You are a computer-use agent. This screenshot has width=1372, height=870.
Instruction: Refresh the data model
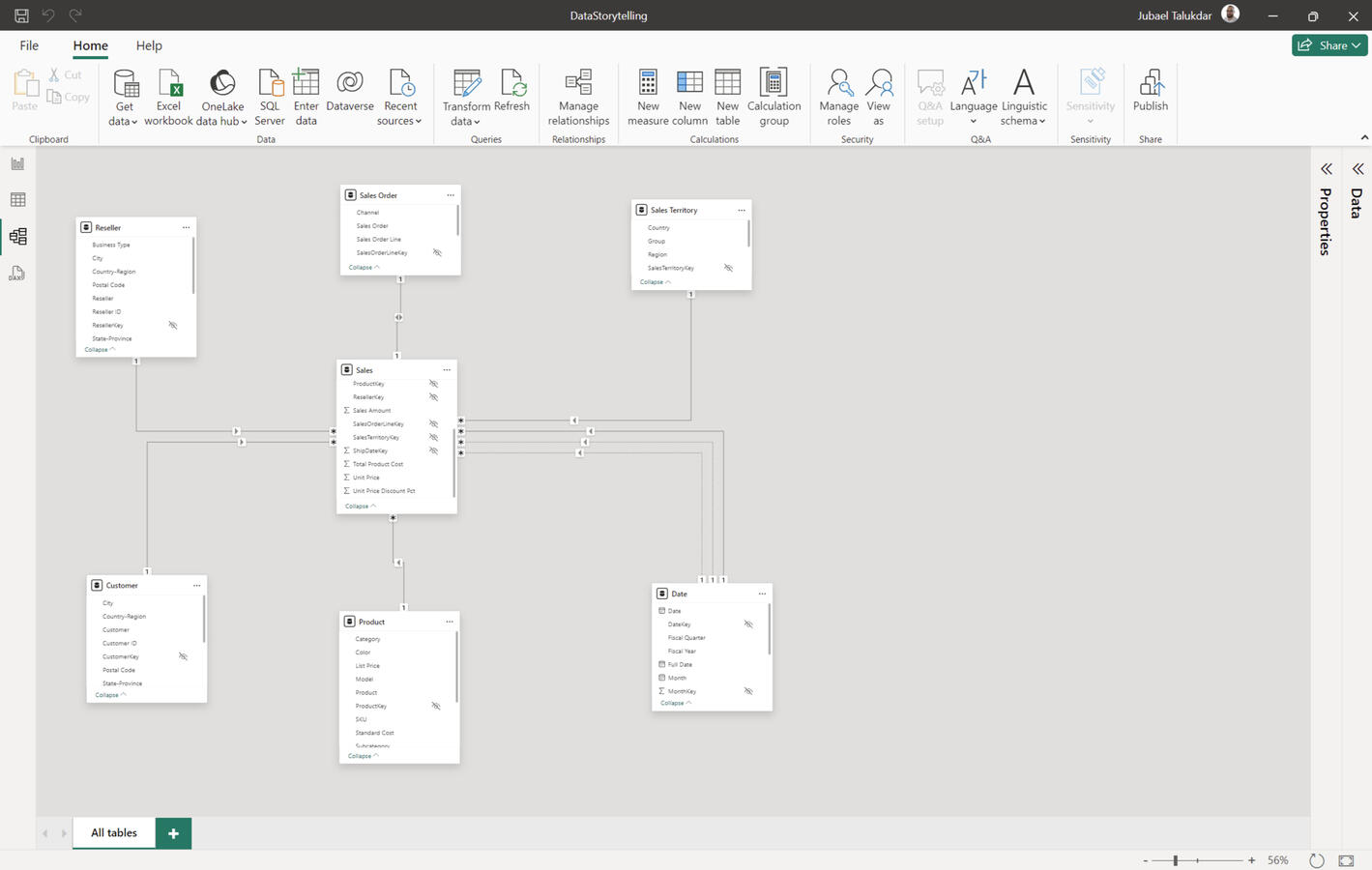point(511,91)
